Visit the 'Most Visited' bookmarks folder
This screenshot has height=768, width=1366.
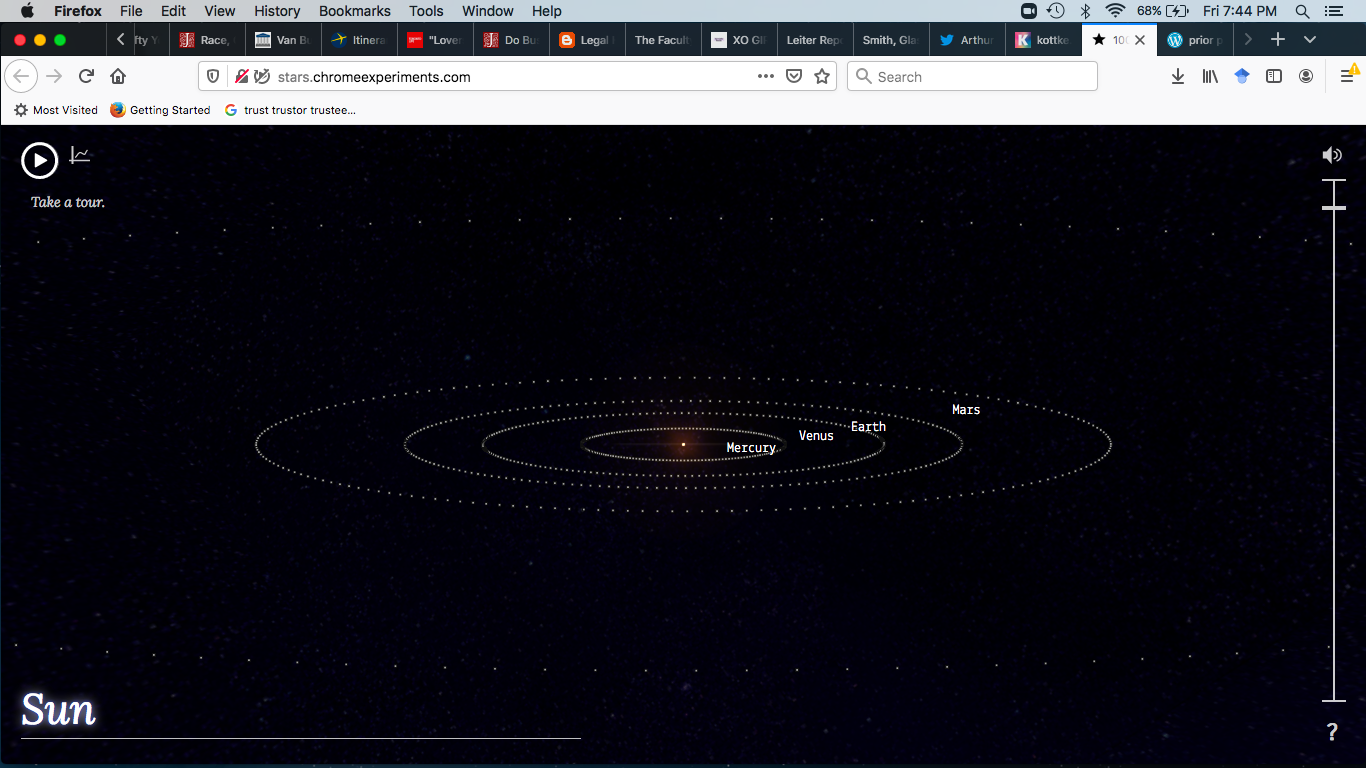[55, 110]
